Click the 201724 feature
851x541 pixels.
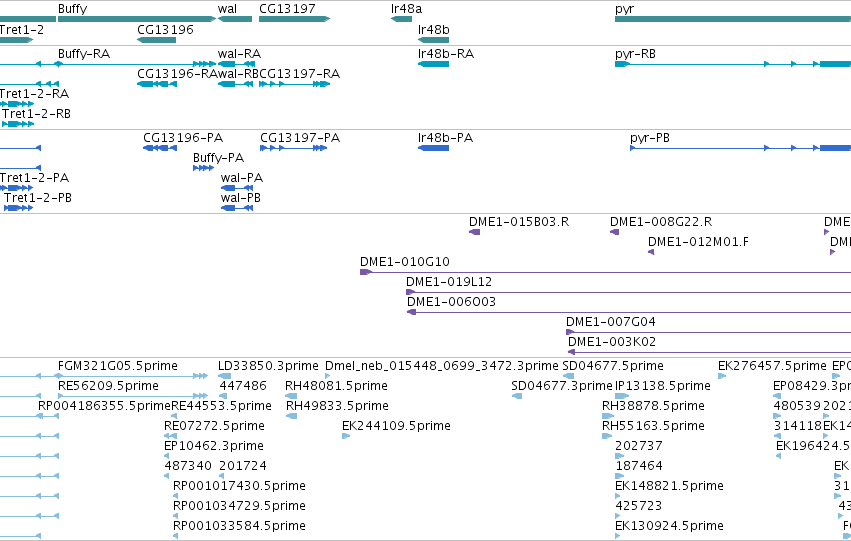[221, 476]
